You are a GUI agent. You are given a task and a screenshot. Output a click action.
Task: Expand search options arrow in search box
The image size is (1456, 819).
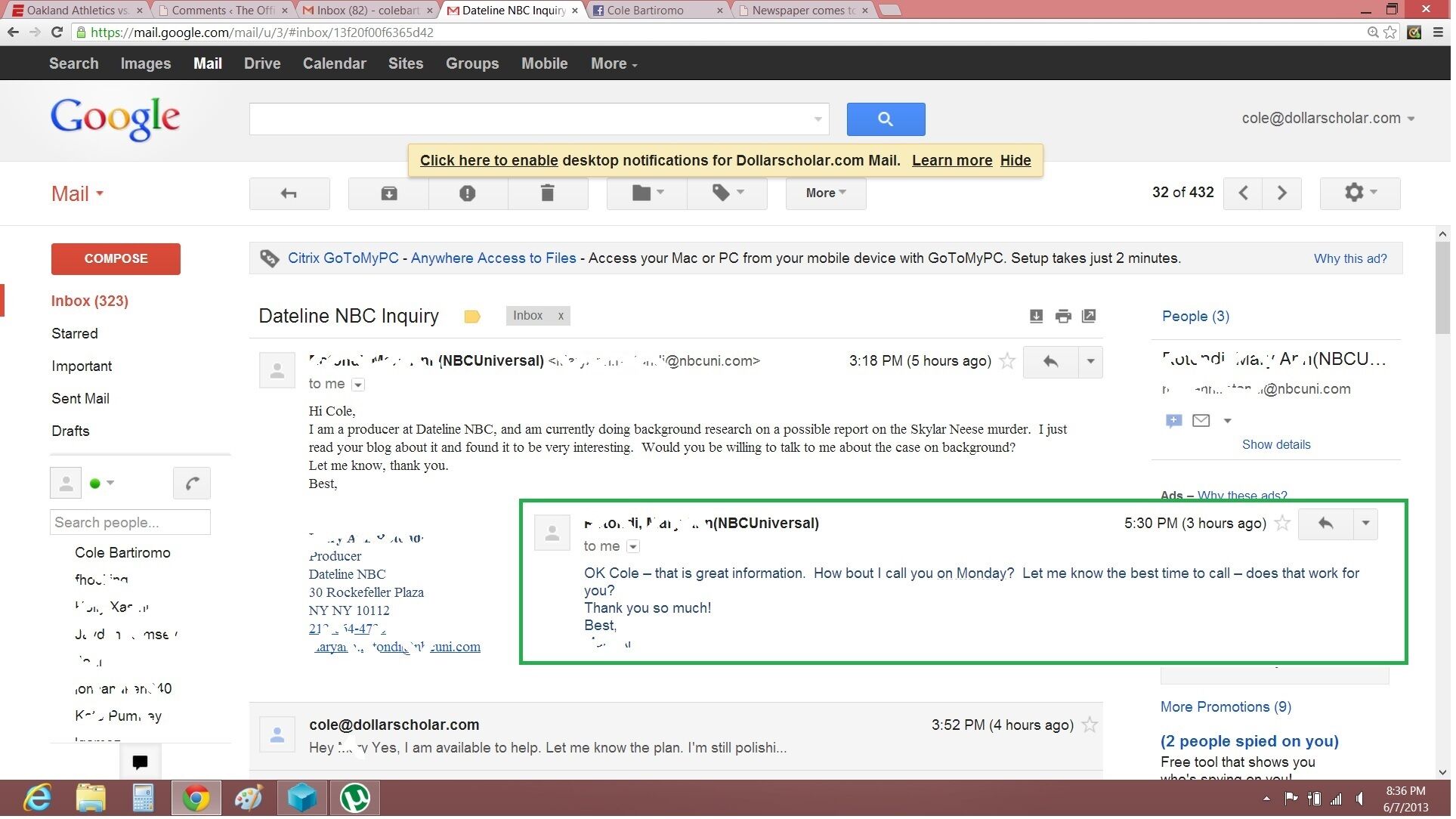coord(821,119)
